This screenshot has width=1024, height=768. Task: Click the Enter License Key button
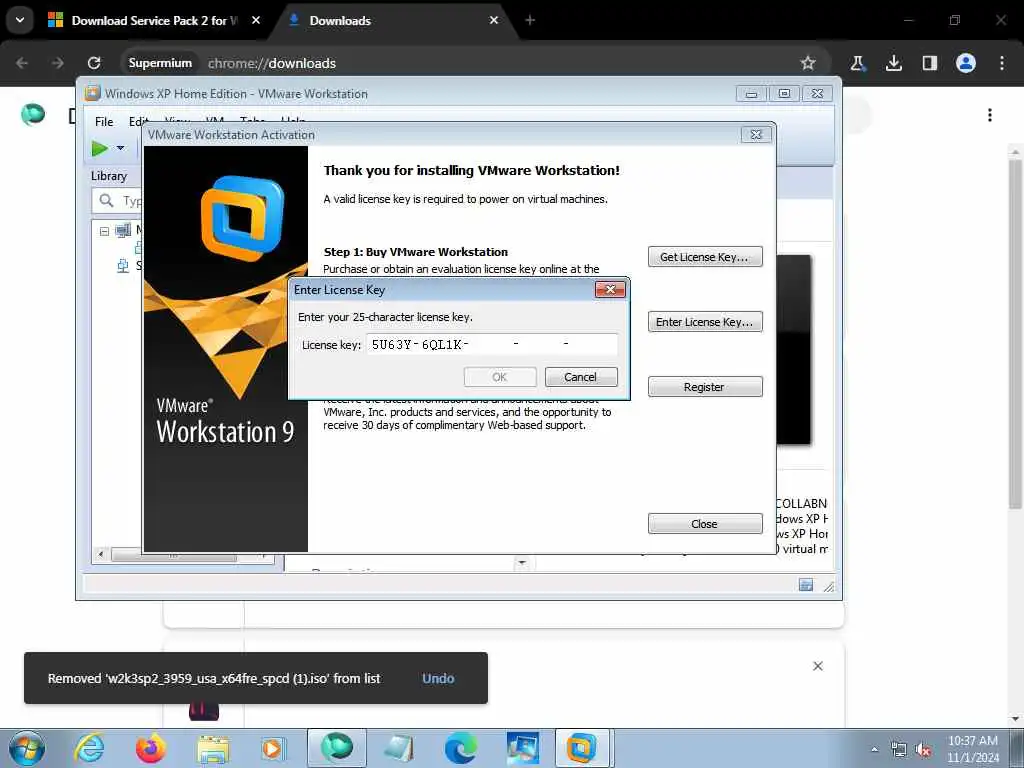click(x=705, y=322)
